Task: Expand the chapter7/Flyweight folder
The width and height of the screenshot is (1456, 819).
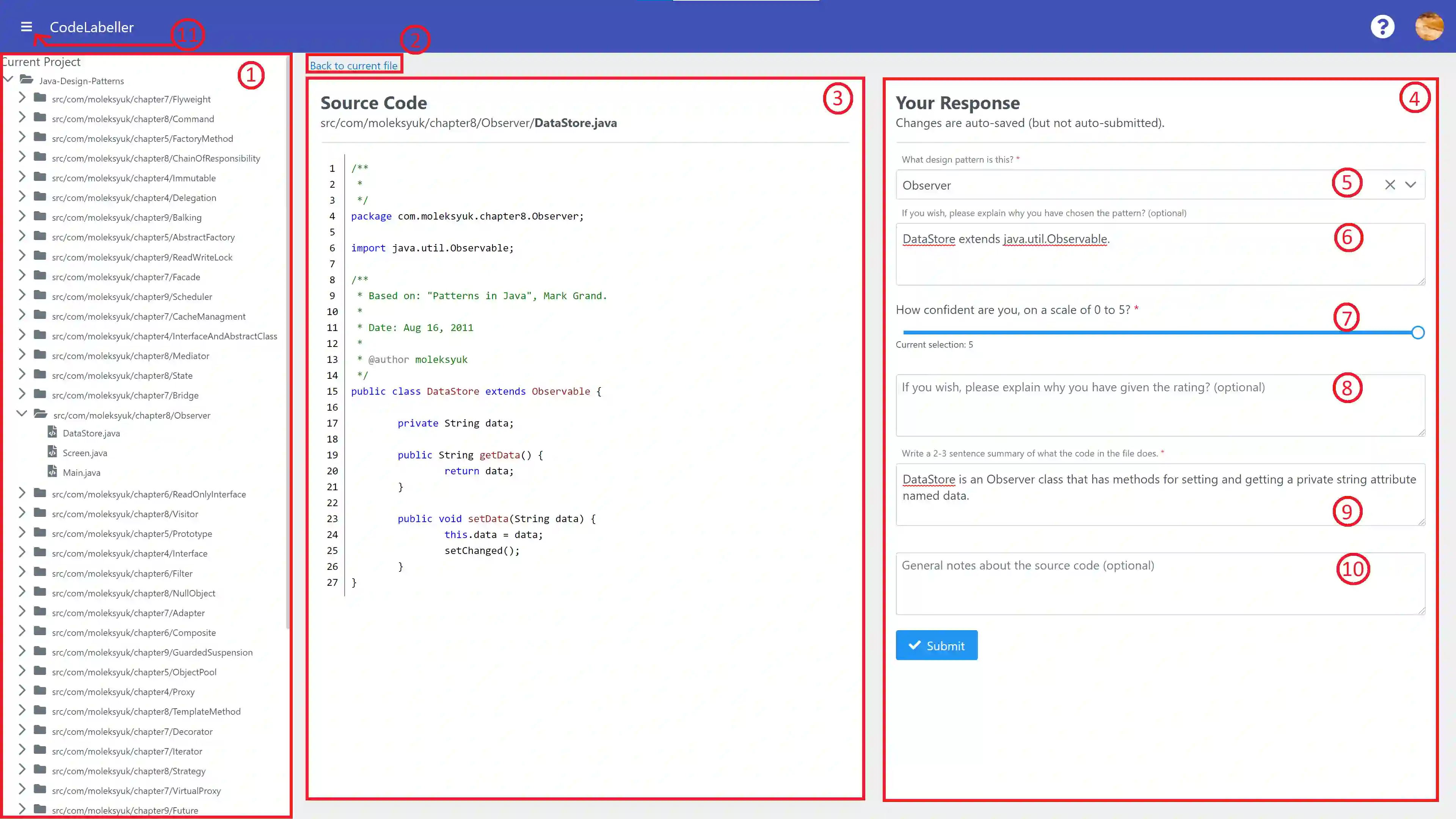Action: tap(22, 98)
